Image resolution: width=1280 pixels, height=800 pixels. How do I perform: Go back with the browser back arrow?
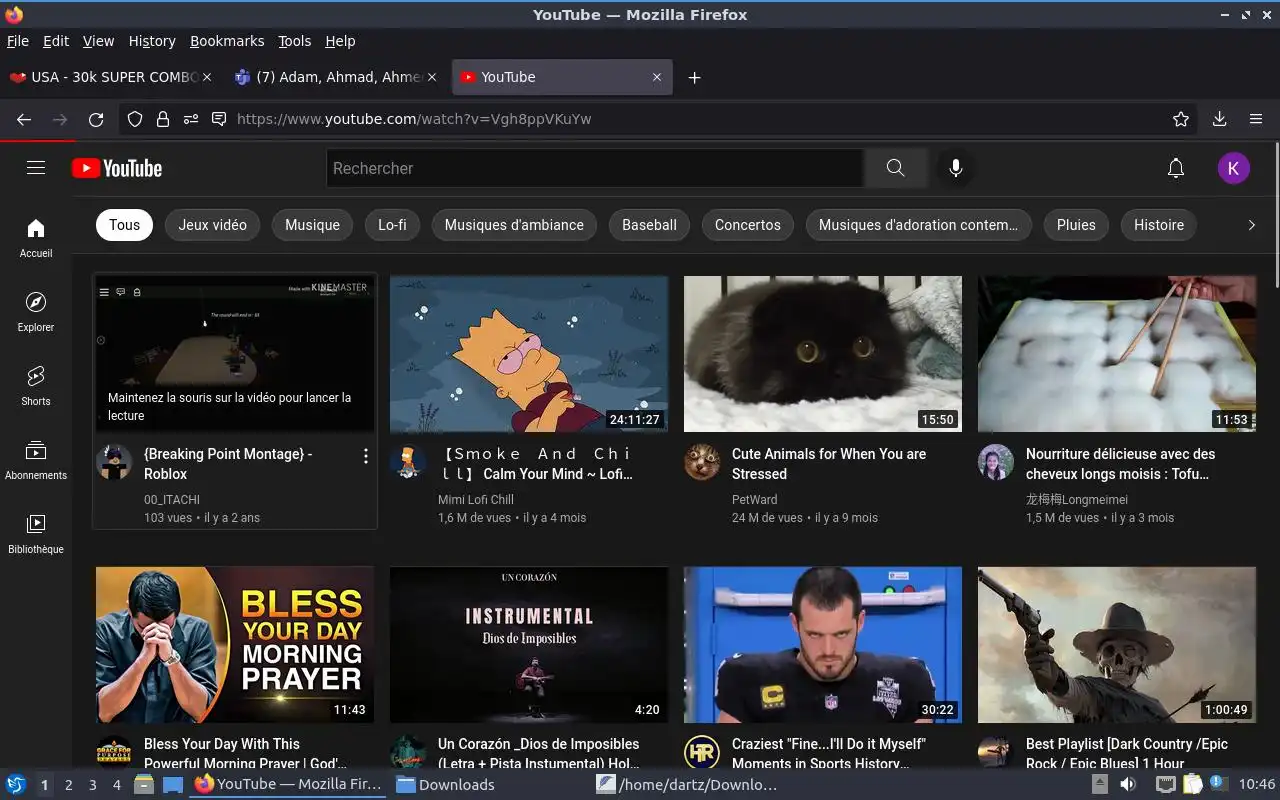coord(24,119)
